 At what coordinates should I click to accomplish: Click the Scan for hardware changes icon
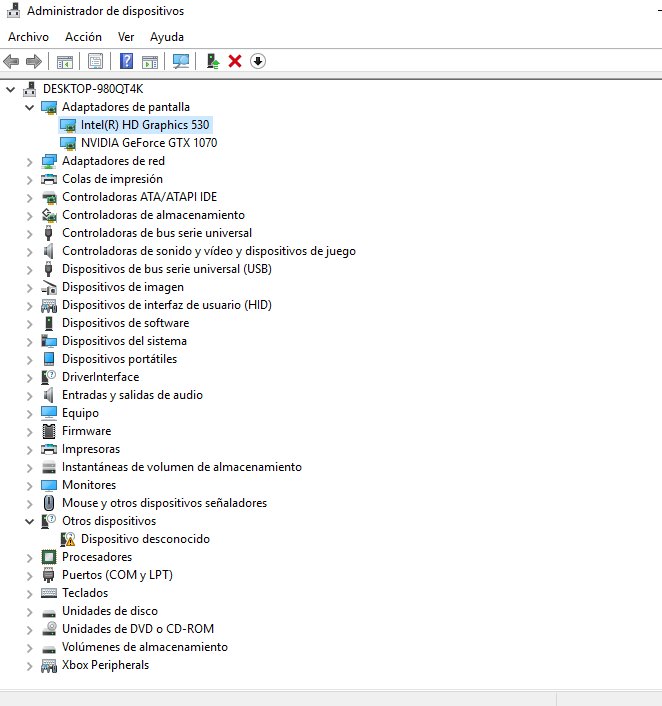(181, 61)
